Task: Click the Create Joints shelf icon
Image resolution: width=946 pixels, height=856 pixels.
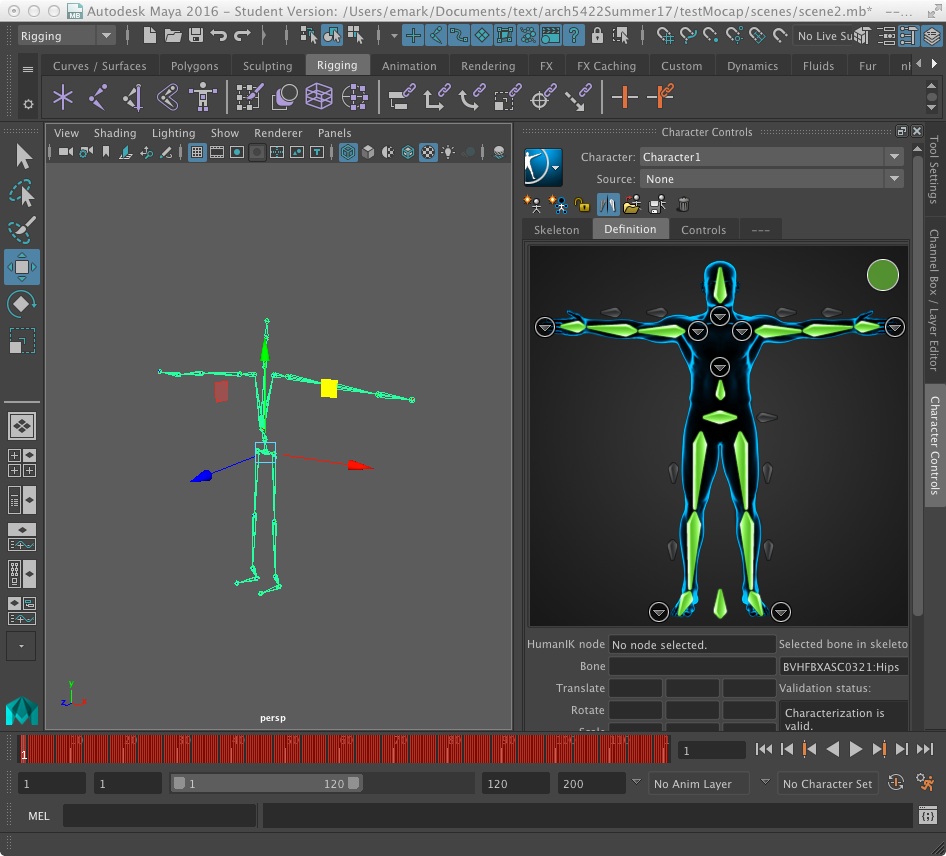Action: coord(98,98)
